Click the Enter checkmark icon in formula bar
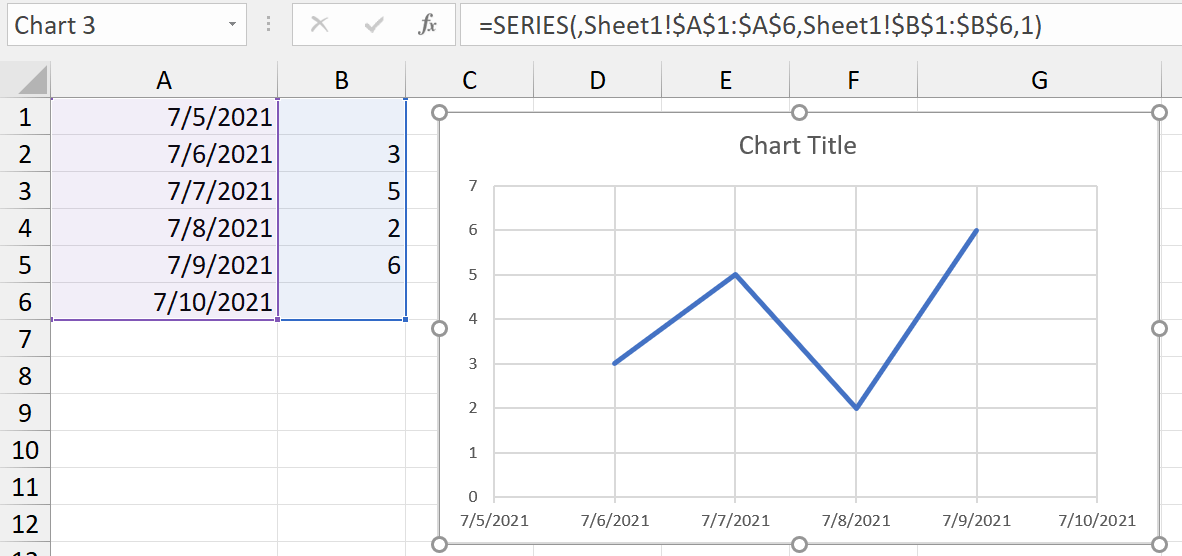Viewport: 1182px width, 556px height. (x=375, y=25)
